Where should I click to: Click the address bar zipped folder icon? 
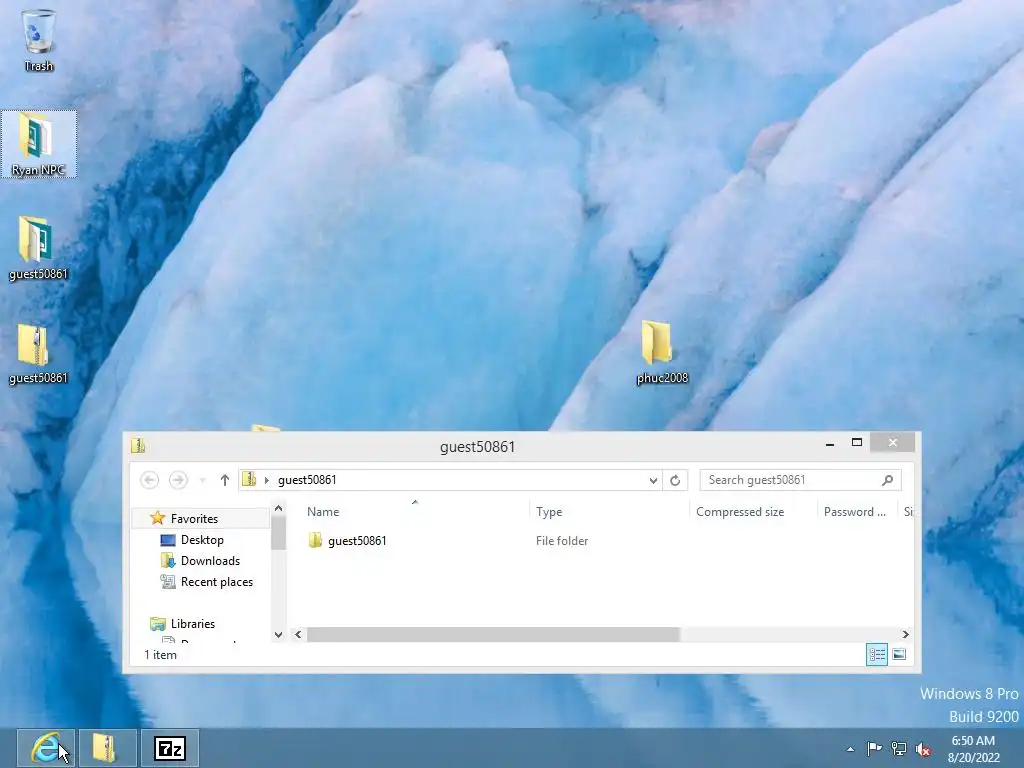pyautogui.click(x=249, y=479)
